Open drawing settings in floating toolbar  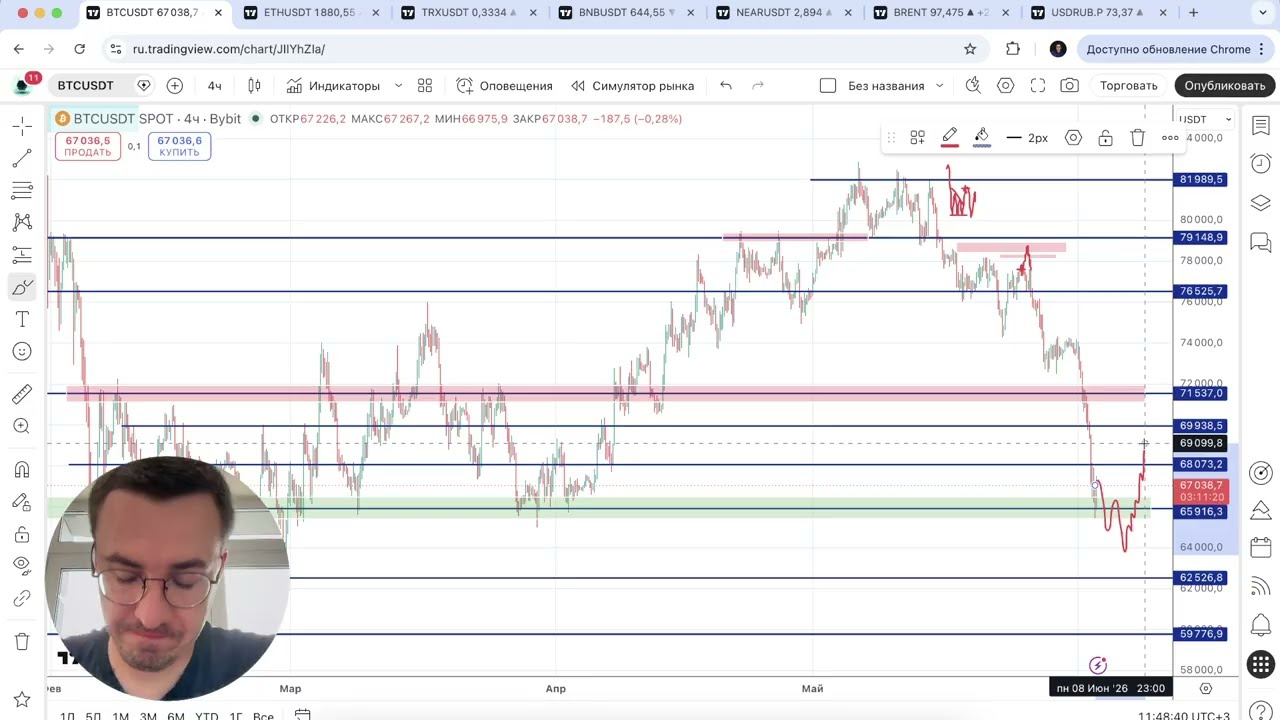(x=1073, y=138)
